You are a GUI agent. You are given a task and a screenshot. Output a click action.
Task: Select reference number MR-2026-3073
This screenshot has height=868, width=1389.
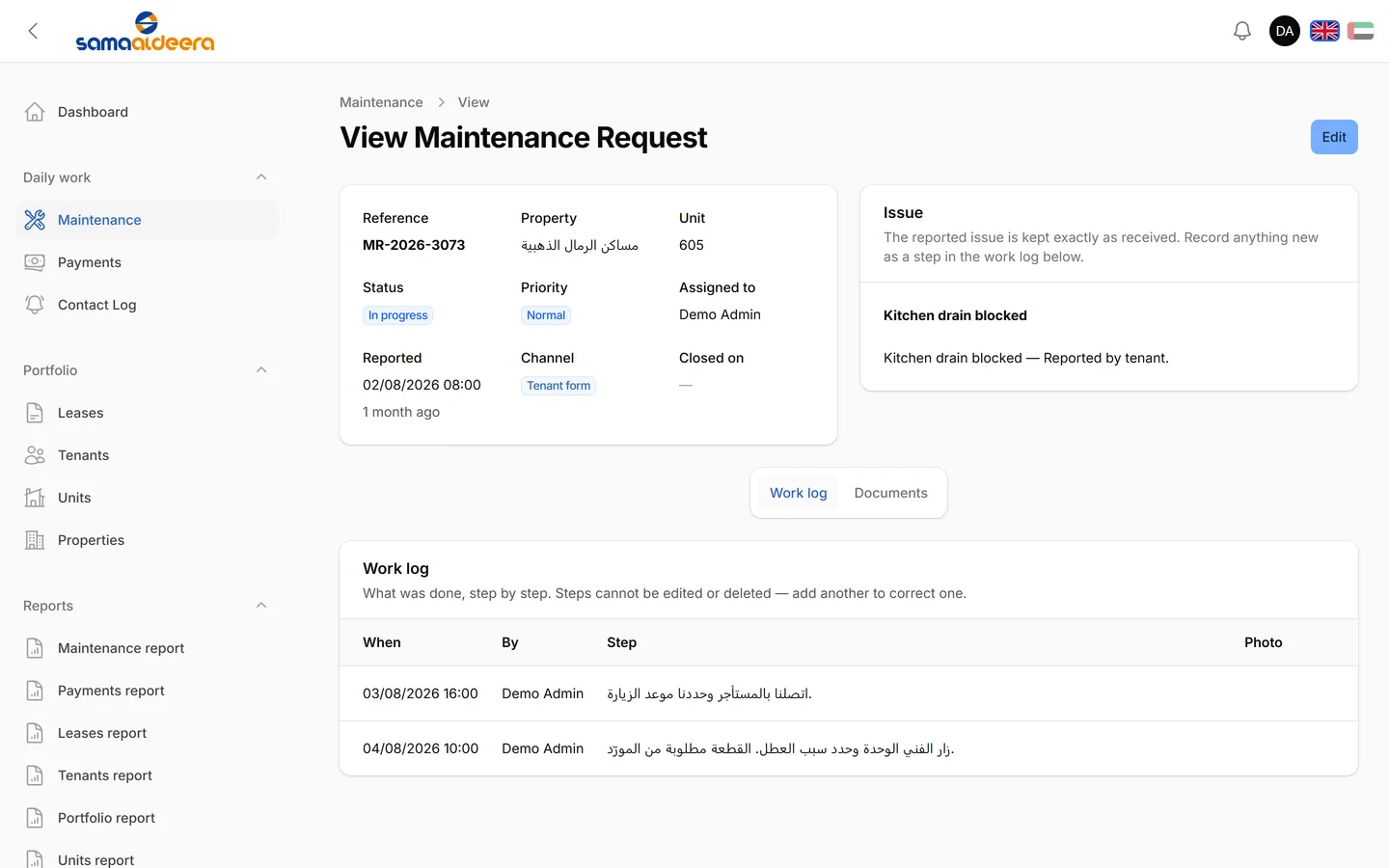(414, 245)
